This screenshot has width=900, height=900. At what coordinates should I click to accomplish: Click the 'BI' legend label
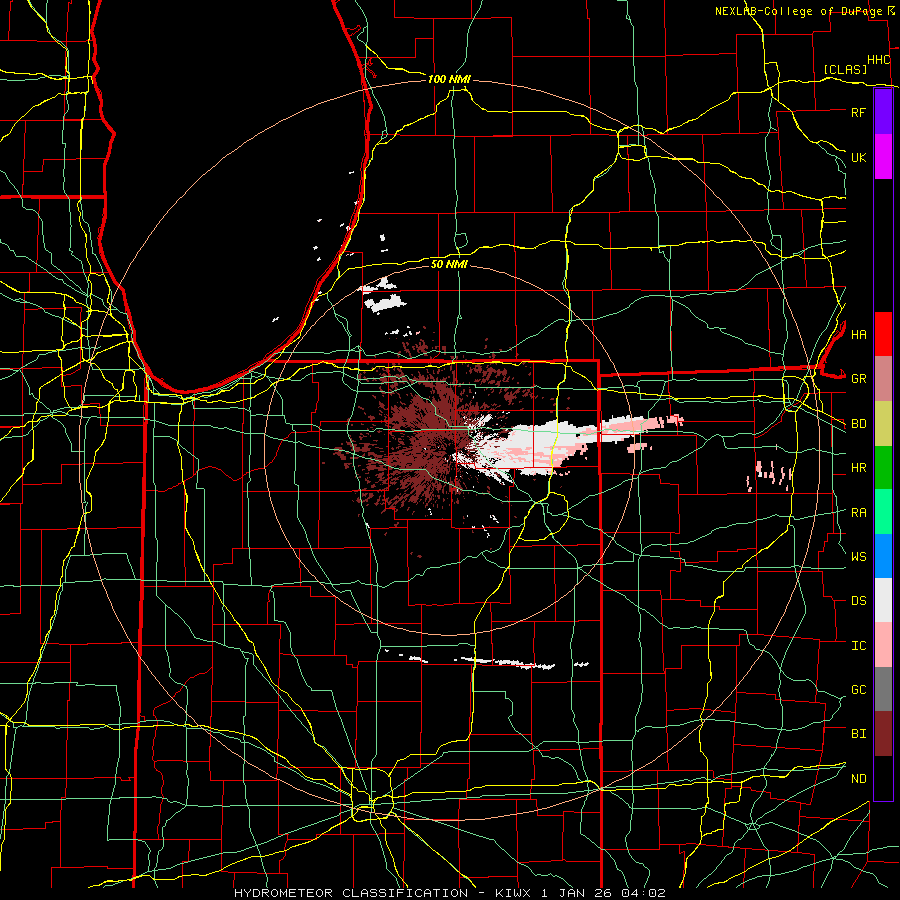click(858, 734)
